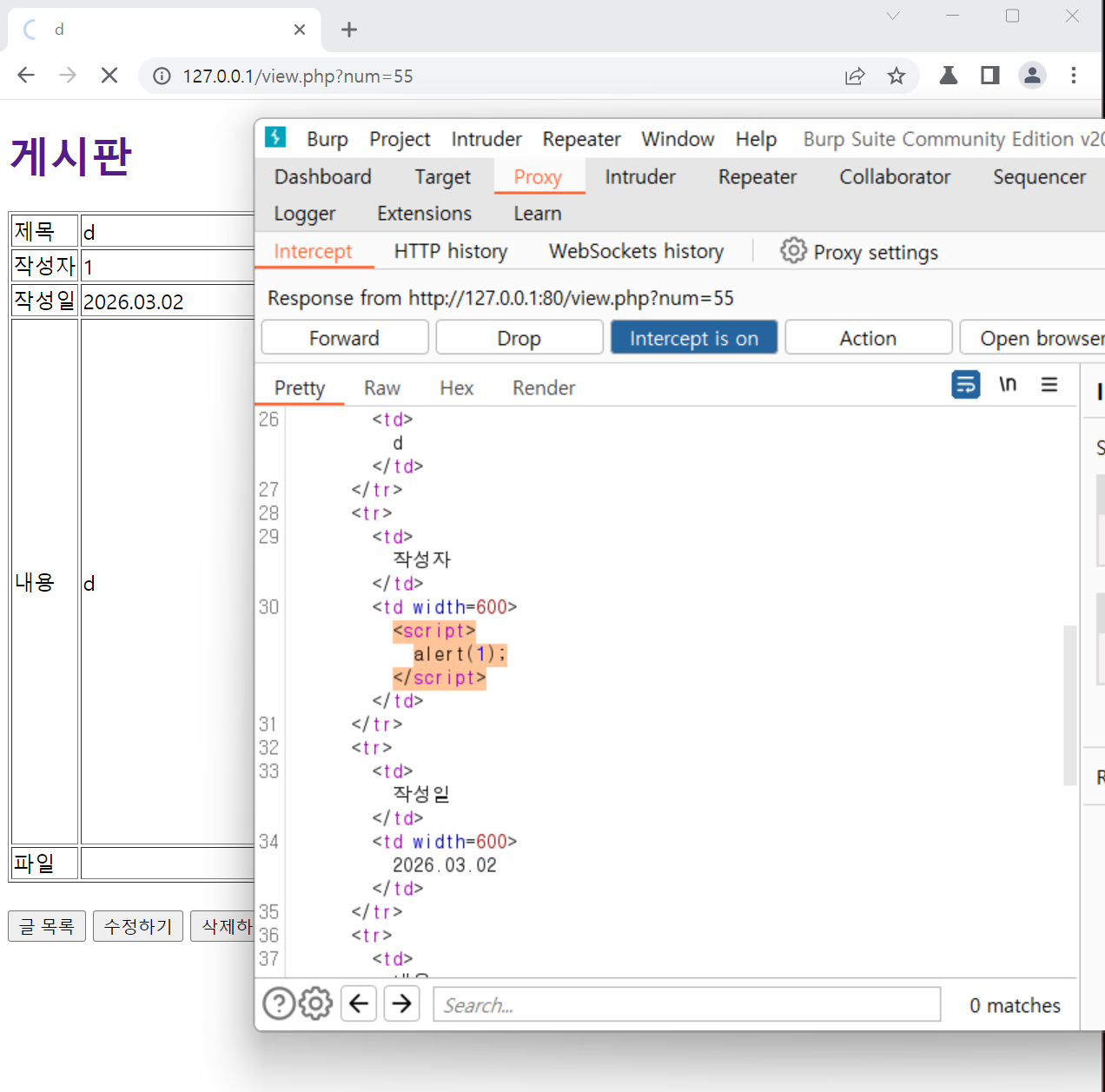Switch to the Collaborator tab

click(x=895, y=176)
